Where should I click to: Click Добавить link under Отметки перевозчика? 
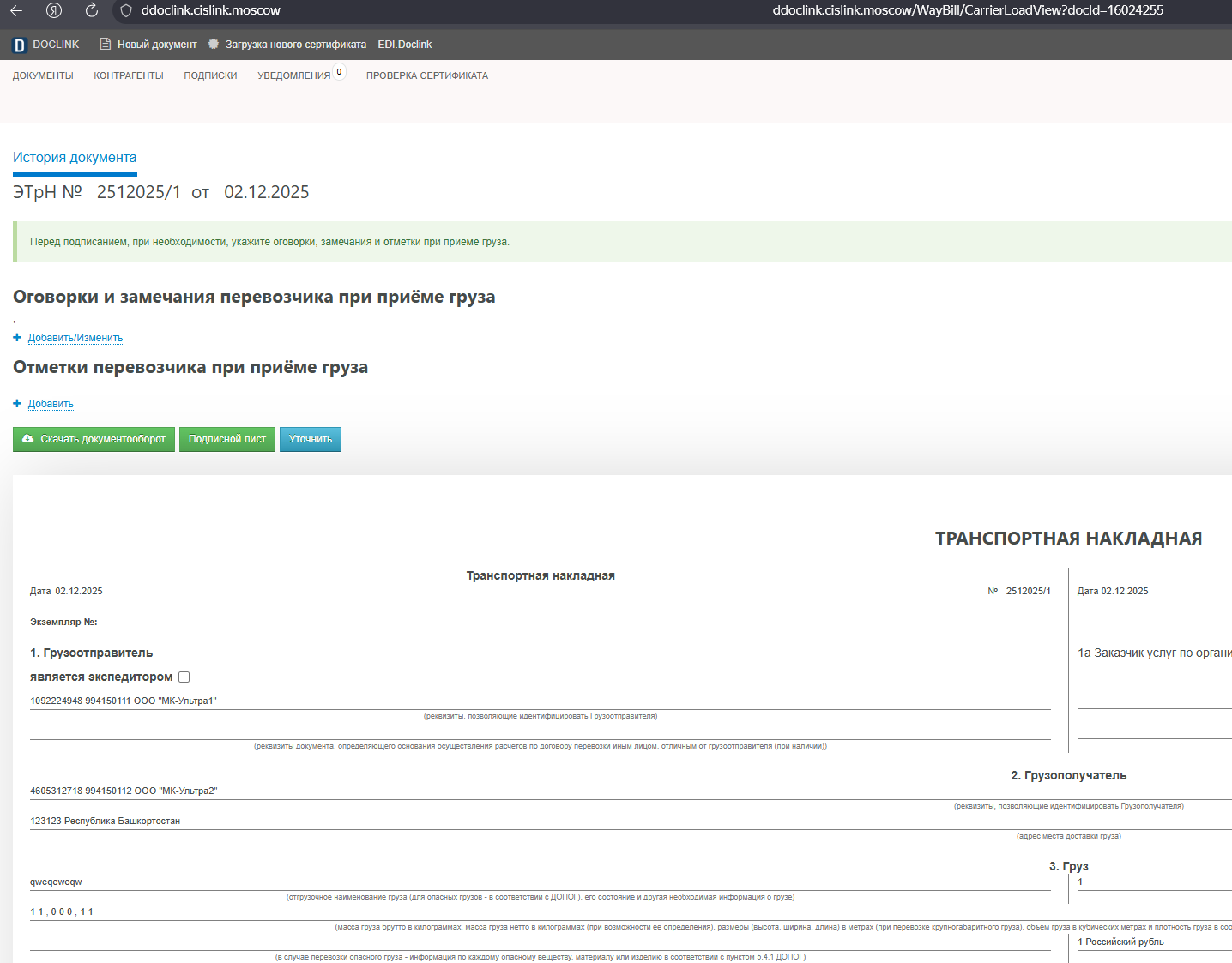(x=51, y=404)
